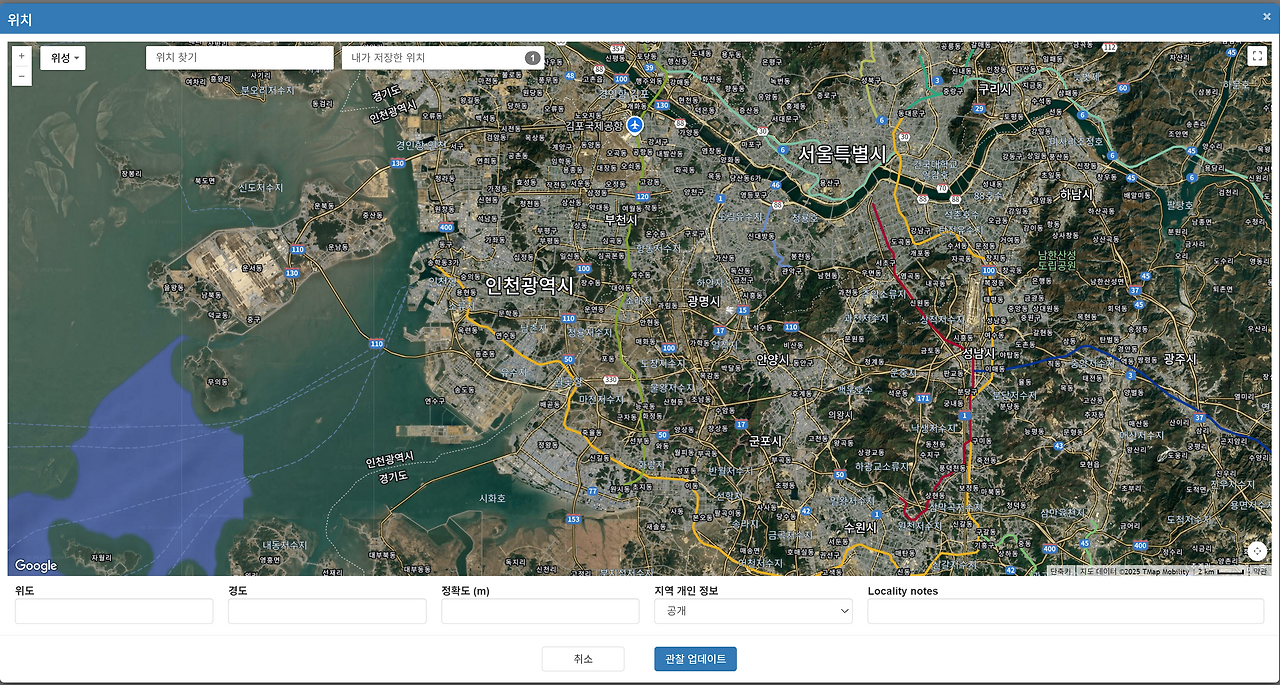Click the route 357 shield on map

pyautogui.click(x=618, y=48)
